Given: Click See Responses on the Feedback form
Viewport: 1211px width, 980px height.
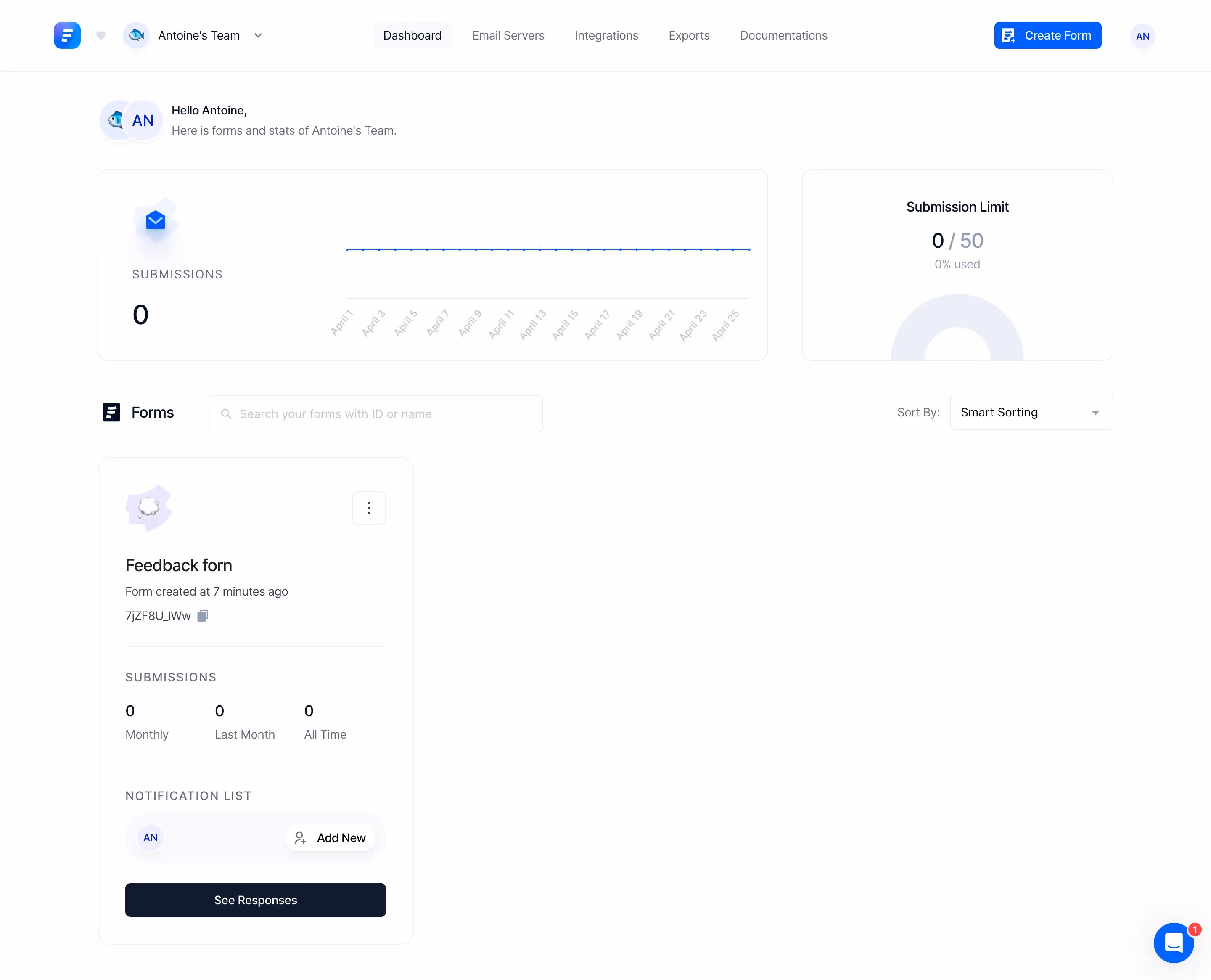Looking at the screenshot, I should click(x=255, y=900).
